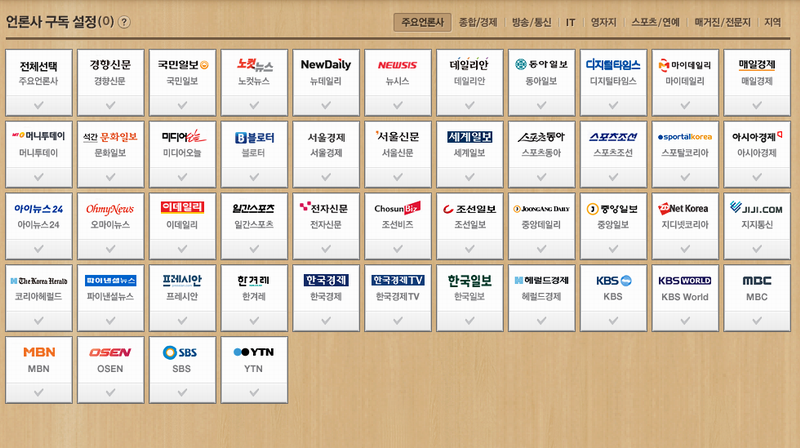Switch to the 주요언론사 tab
Screen dimensions: 800x448
422,22
